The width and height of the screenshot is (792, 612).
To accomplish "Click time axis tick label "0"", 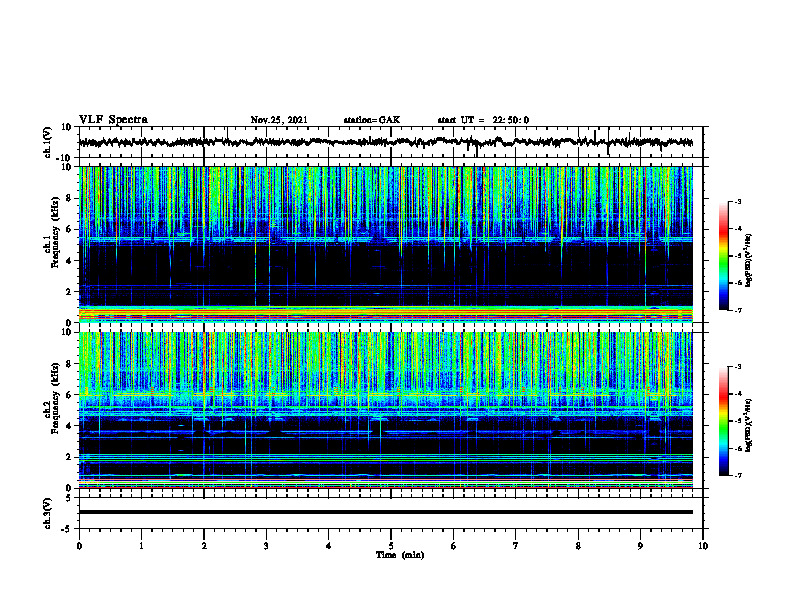I will pos(79,546).
